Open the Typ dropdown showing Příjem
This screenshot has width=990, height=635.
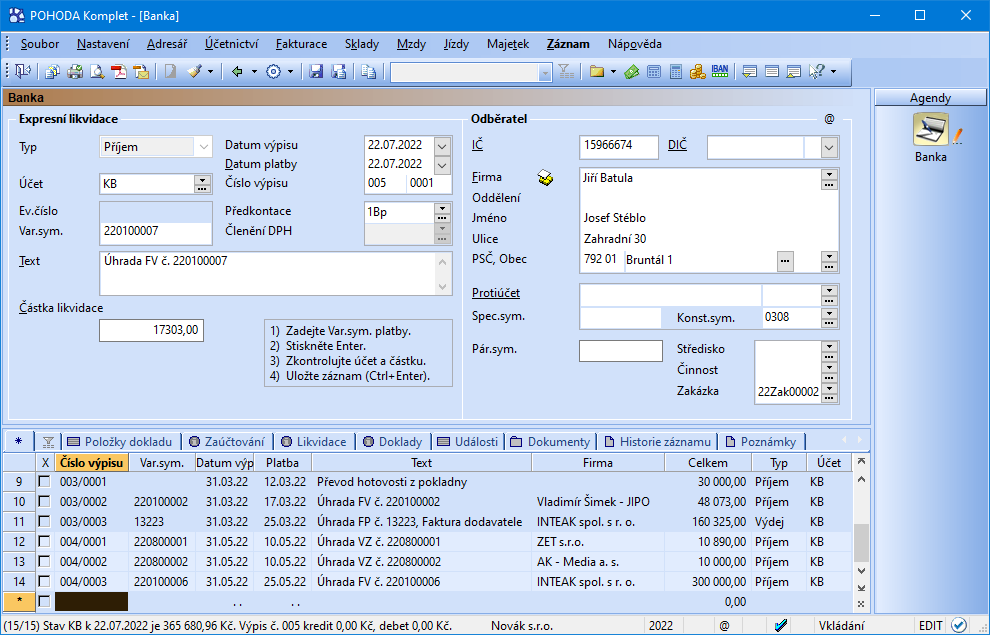click(203, 147)
